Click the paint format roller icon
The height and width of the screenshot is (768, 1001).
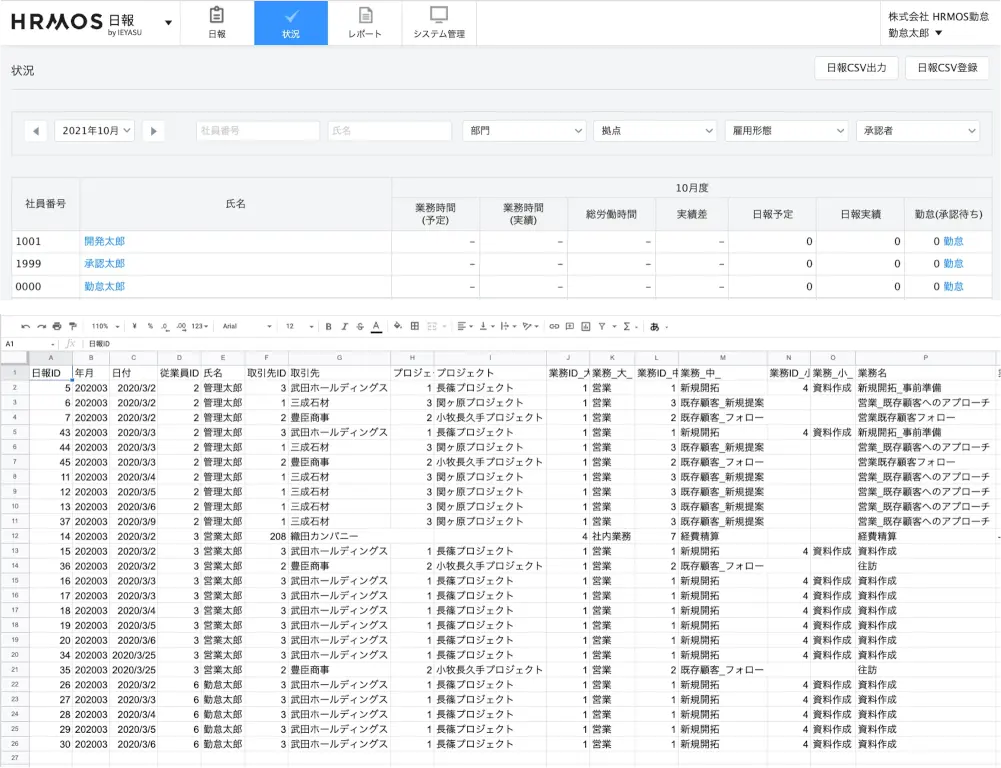tap(72, 326)
